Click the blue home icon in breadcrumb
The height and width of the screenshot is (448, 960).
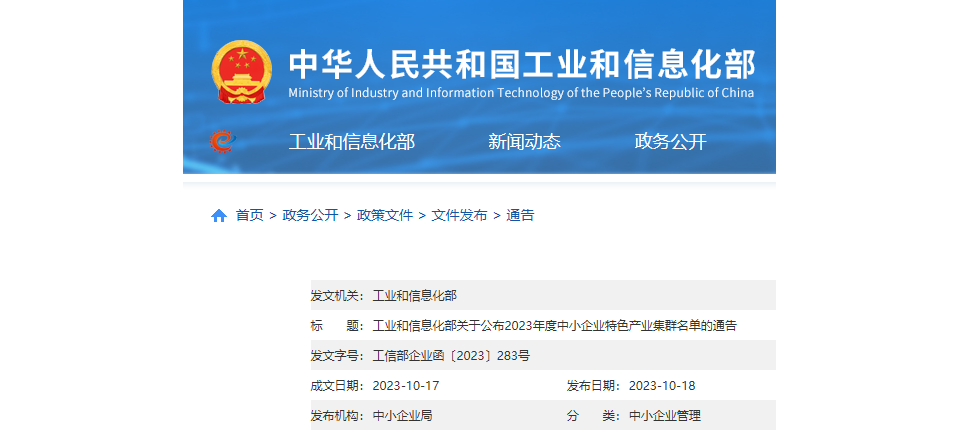coord(219,215)
